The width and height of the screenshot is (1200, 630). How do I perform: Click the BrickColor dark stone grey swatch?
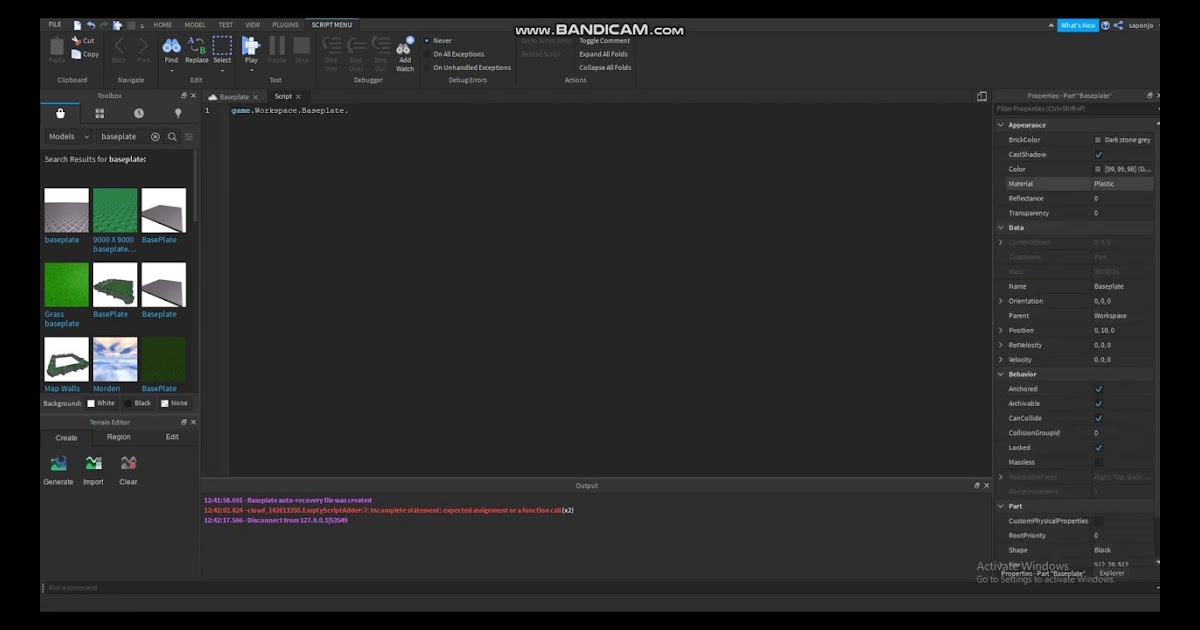coord(1098,140)
